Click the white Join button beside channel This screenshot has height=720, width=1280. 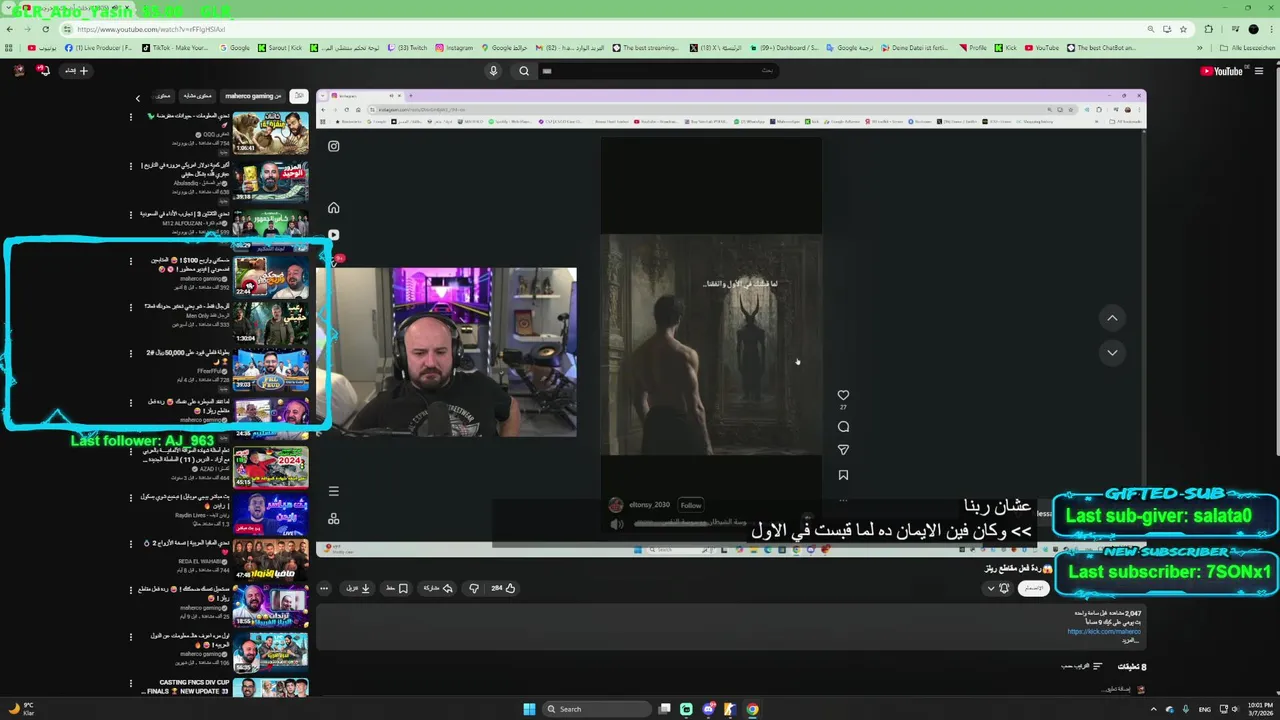click(x=1033, y=588)
